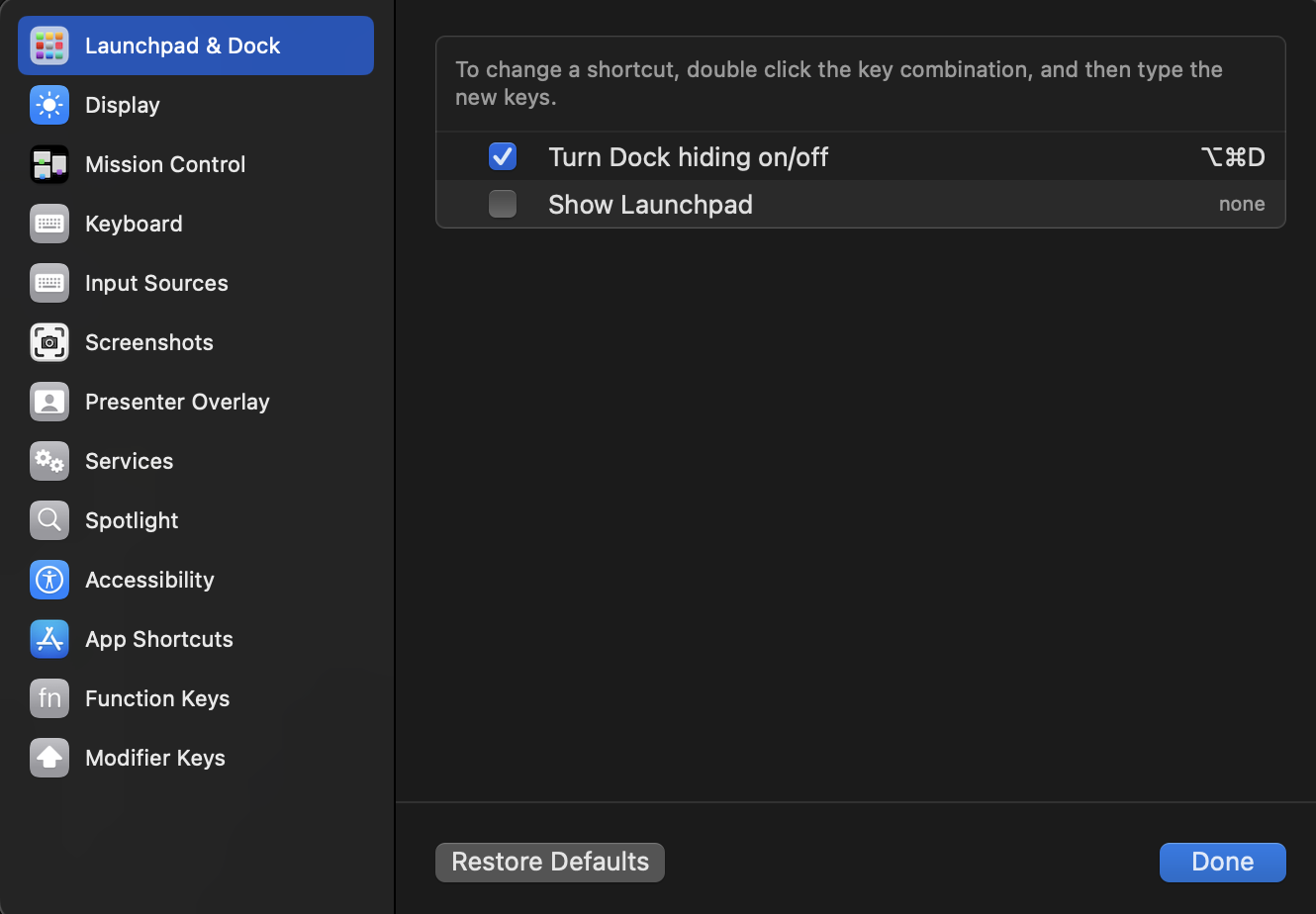The height and width of the screenshot is (914, 1316).
Task: Confirm with the Done button
Action: (1222, 862)
